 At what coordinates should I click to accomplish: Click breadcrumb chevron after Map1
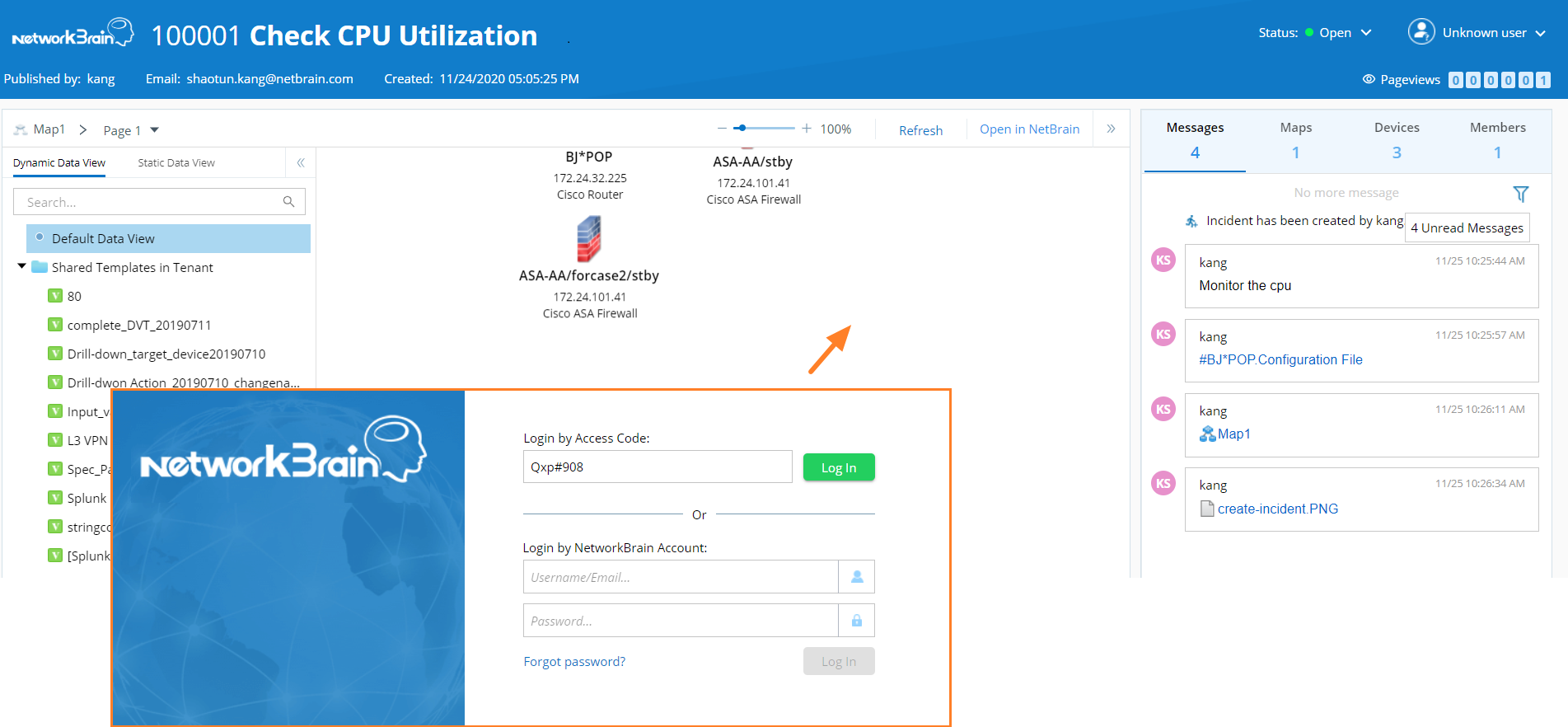click(x=83, y=129)
